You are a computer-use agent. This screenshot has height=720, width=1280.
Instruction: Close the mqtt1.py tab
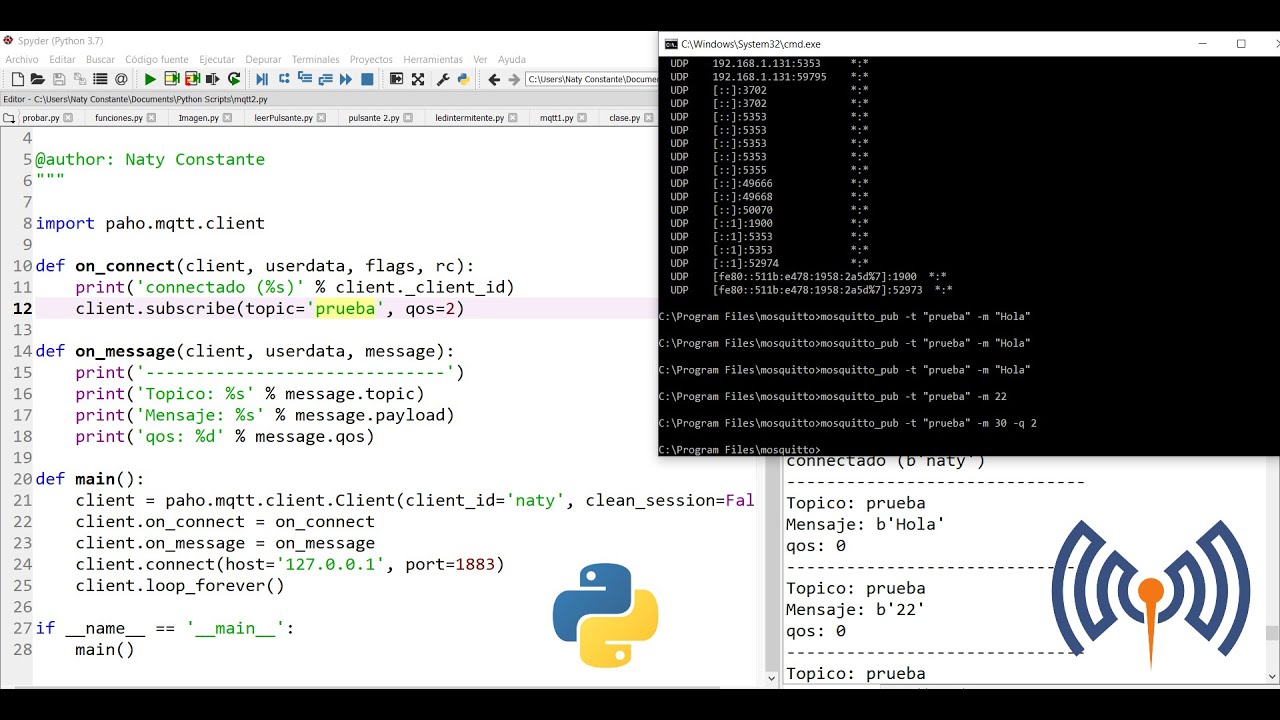pos(582,118)
